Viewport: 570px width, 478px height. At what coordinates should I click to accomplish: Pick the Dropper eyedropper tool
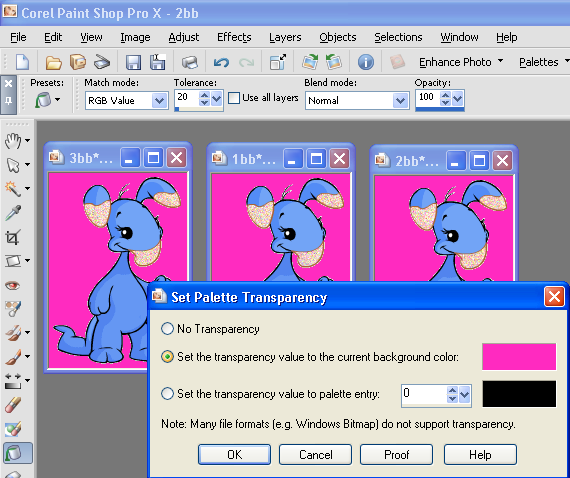pos(13,213)
